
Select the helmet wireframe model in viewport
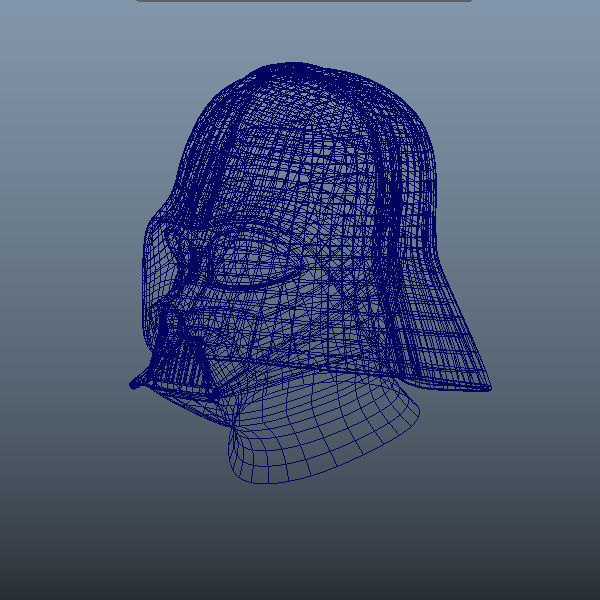point(310,228)
